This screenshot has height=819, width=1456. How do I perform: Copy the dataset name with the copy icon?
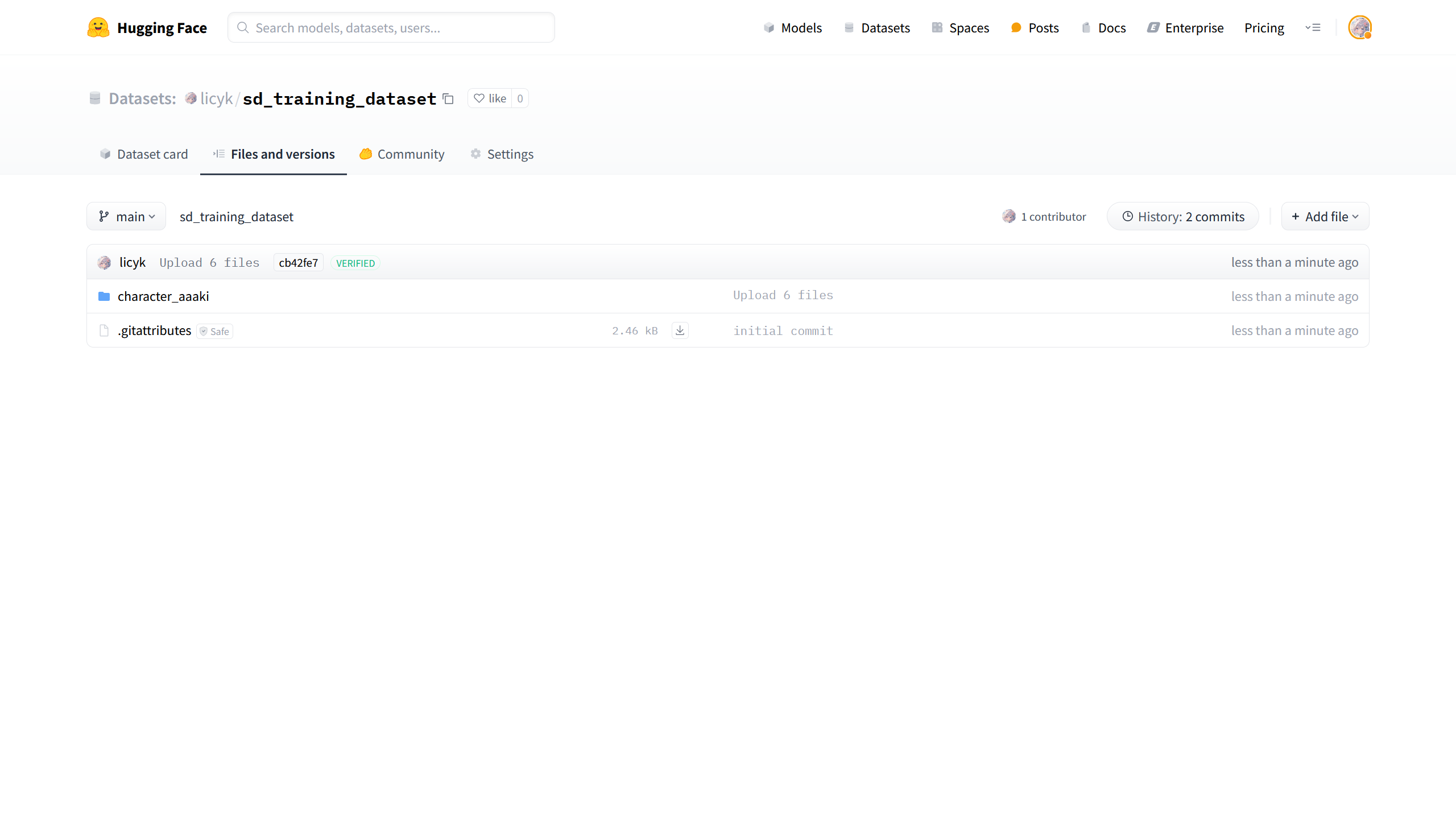point(448,98)
